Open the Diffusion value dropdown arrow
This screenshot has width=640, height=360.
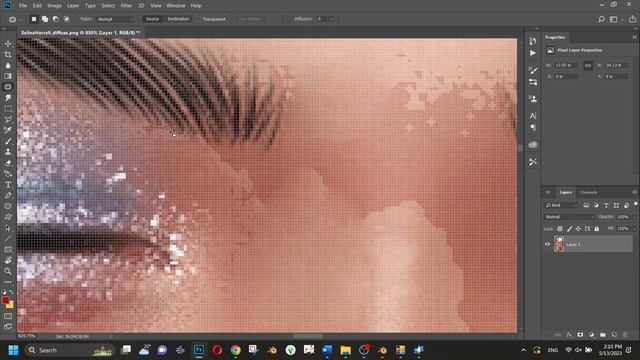[x=331, y=19]
